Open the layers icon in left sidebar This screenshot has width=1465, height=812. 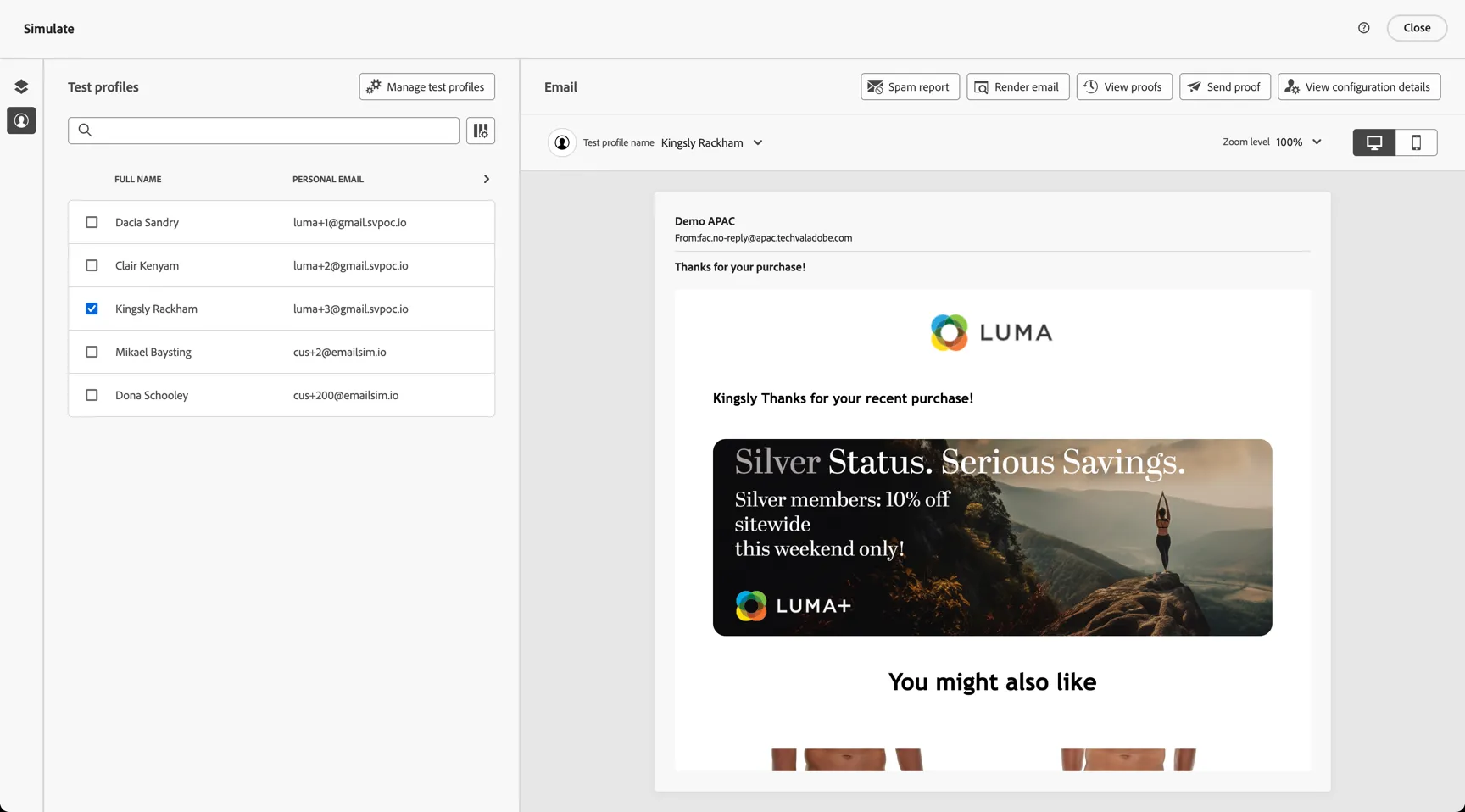pos(21,86)
